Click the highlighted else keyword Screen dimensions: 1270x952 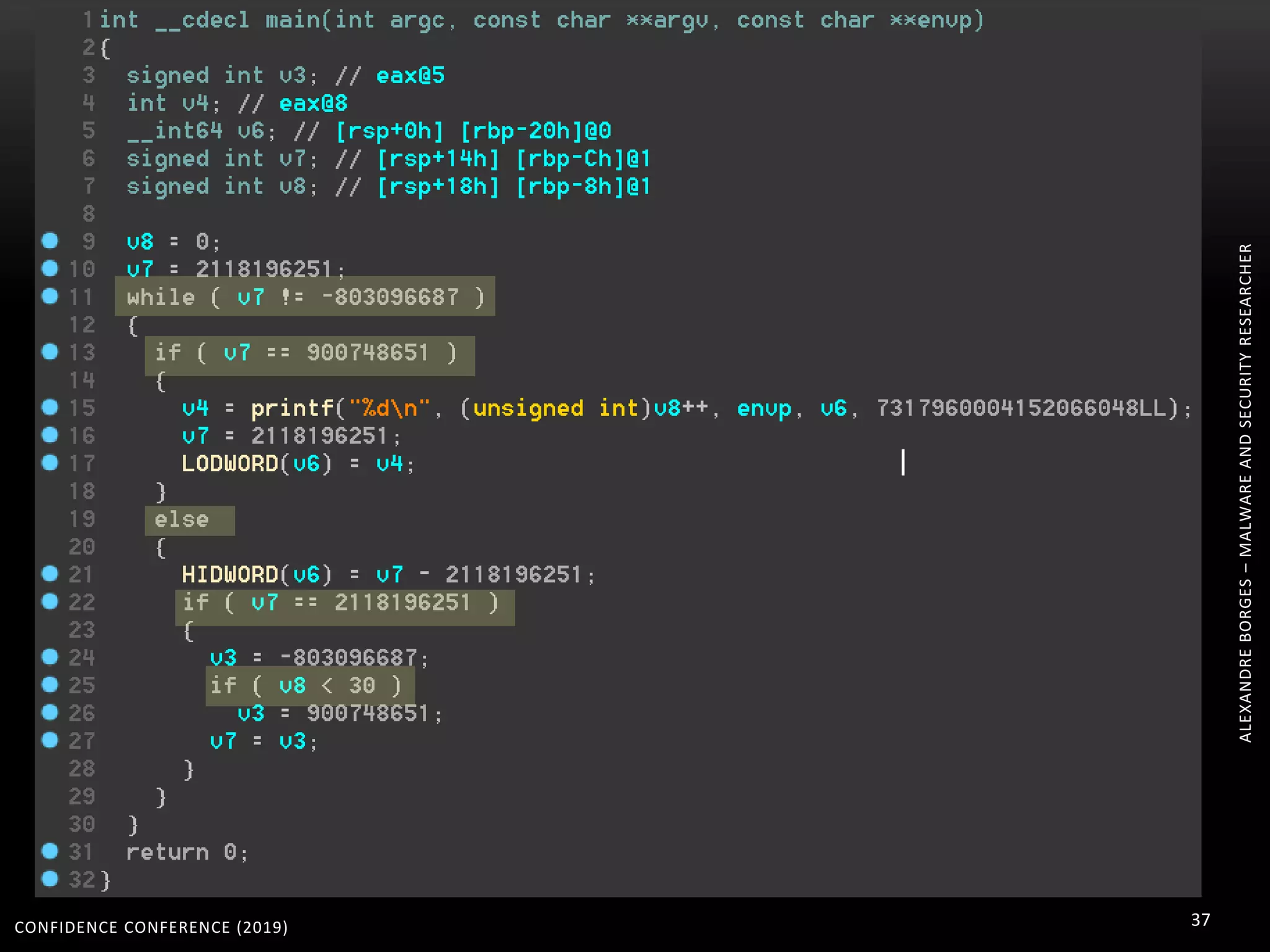point(190,521)
